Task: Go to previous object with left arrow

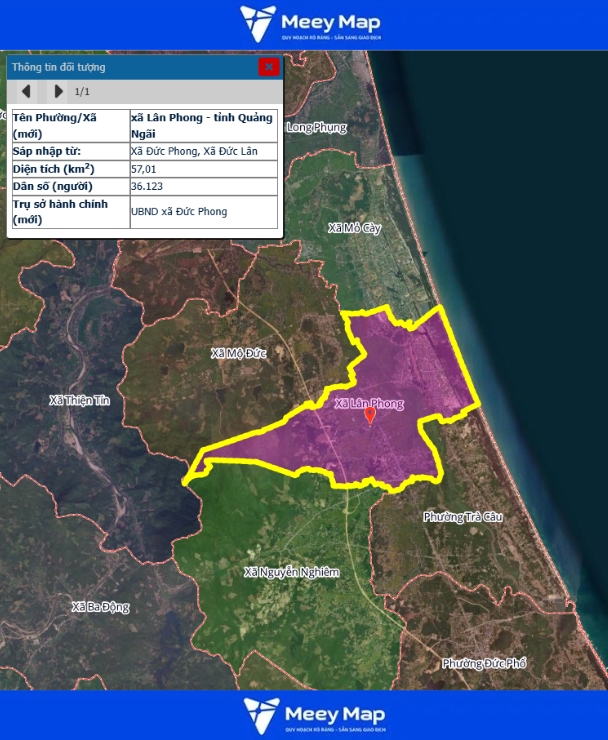Action: click(26, 92)
